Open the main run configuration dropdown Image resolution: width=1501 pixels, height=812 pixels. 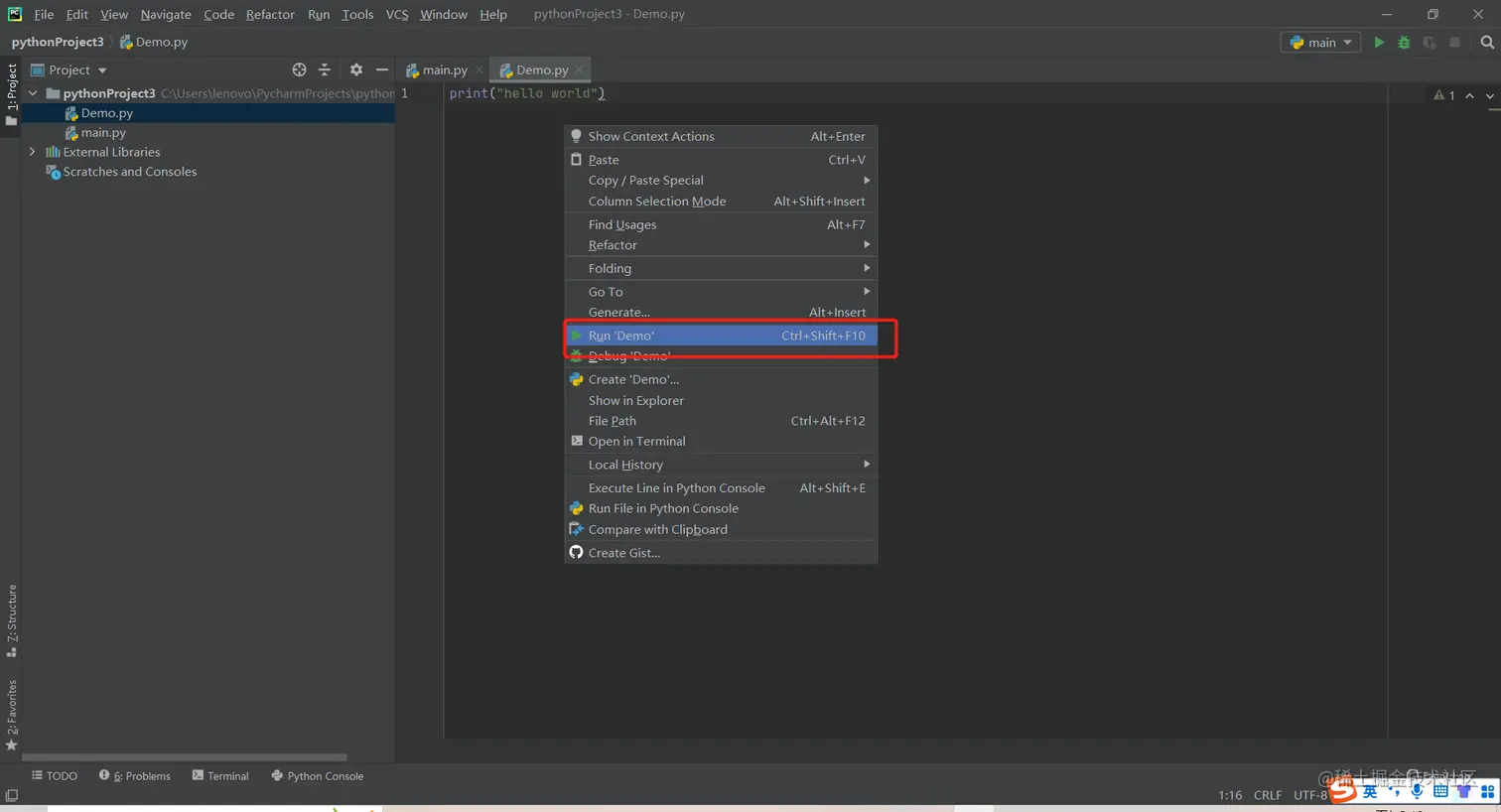pos(1320,43)
